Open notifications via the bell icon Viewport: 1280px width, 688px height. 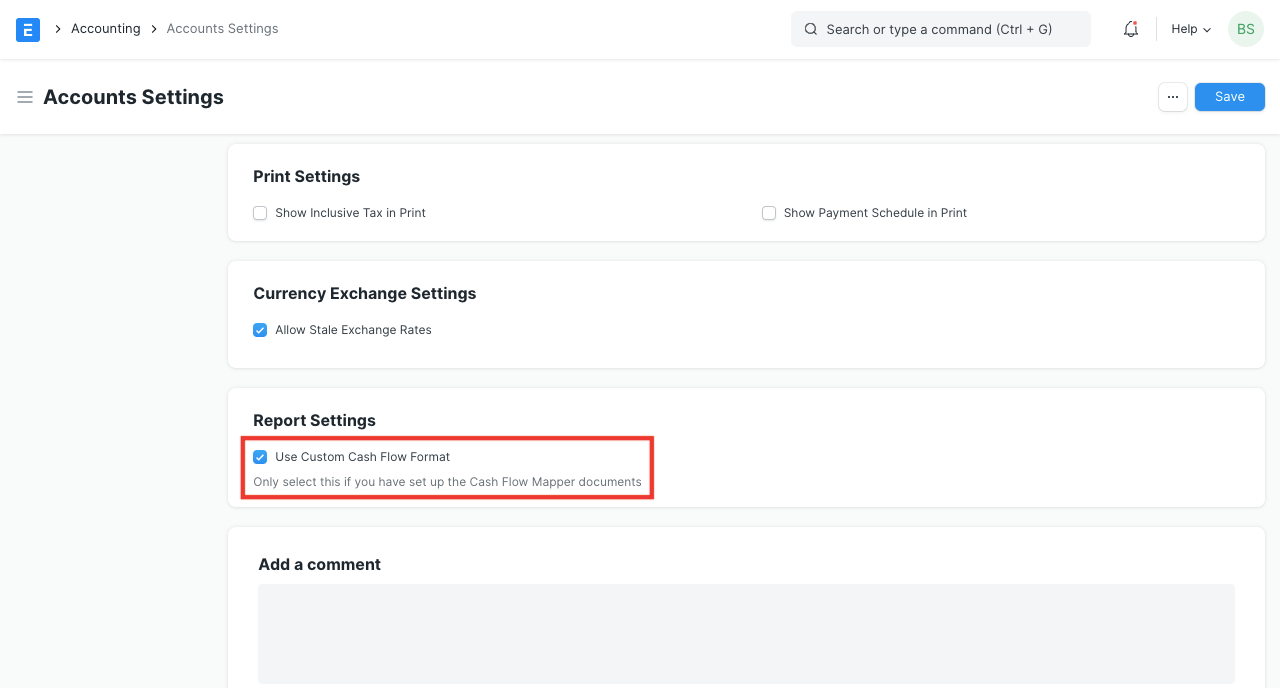click(1130, 29)
